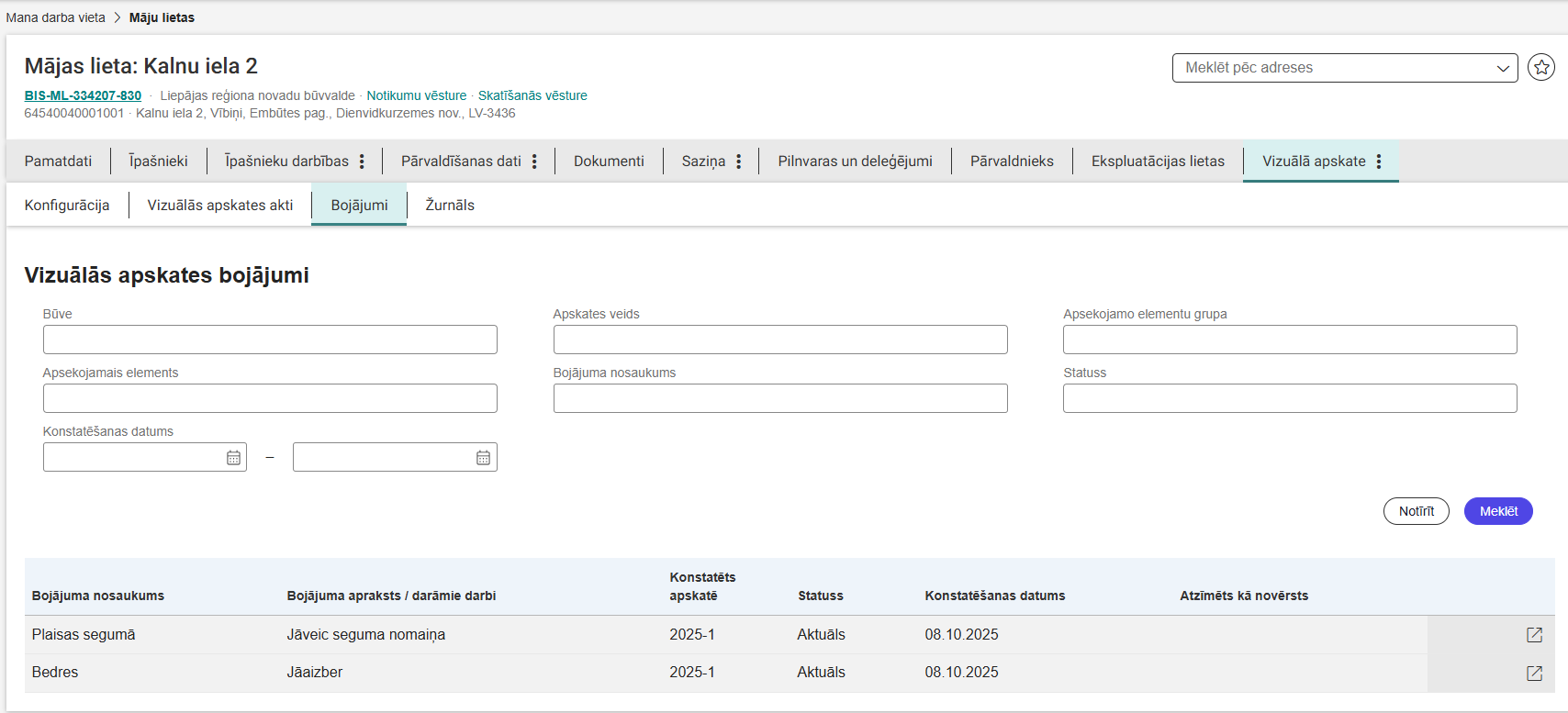
Task: Select the Žurnāls sub-tab
Action: pos(450,206)
